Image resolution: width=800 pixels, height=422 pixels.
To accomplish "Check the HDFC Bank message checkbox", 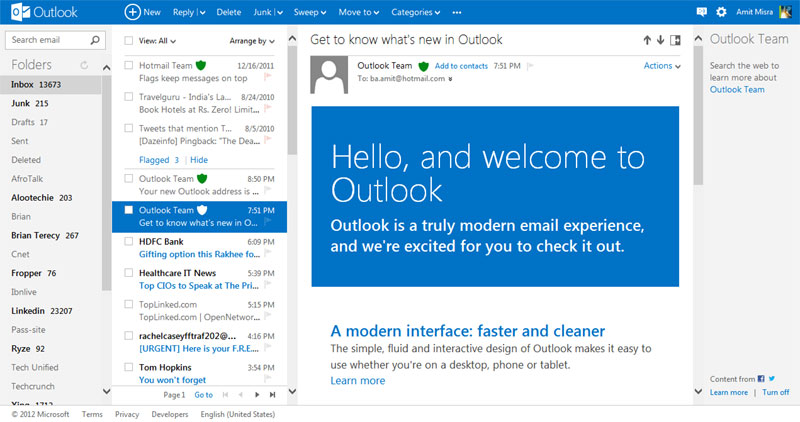I will point(129,241).
